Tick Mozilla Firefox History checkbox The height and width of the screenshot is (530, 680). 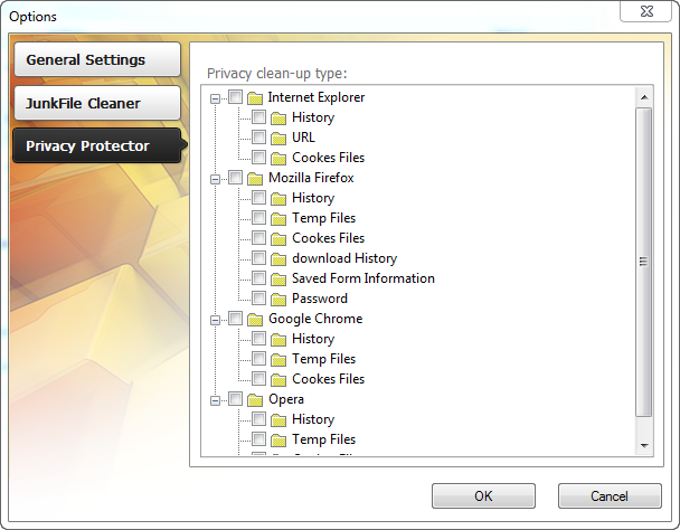point(259,197)
